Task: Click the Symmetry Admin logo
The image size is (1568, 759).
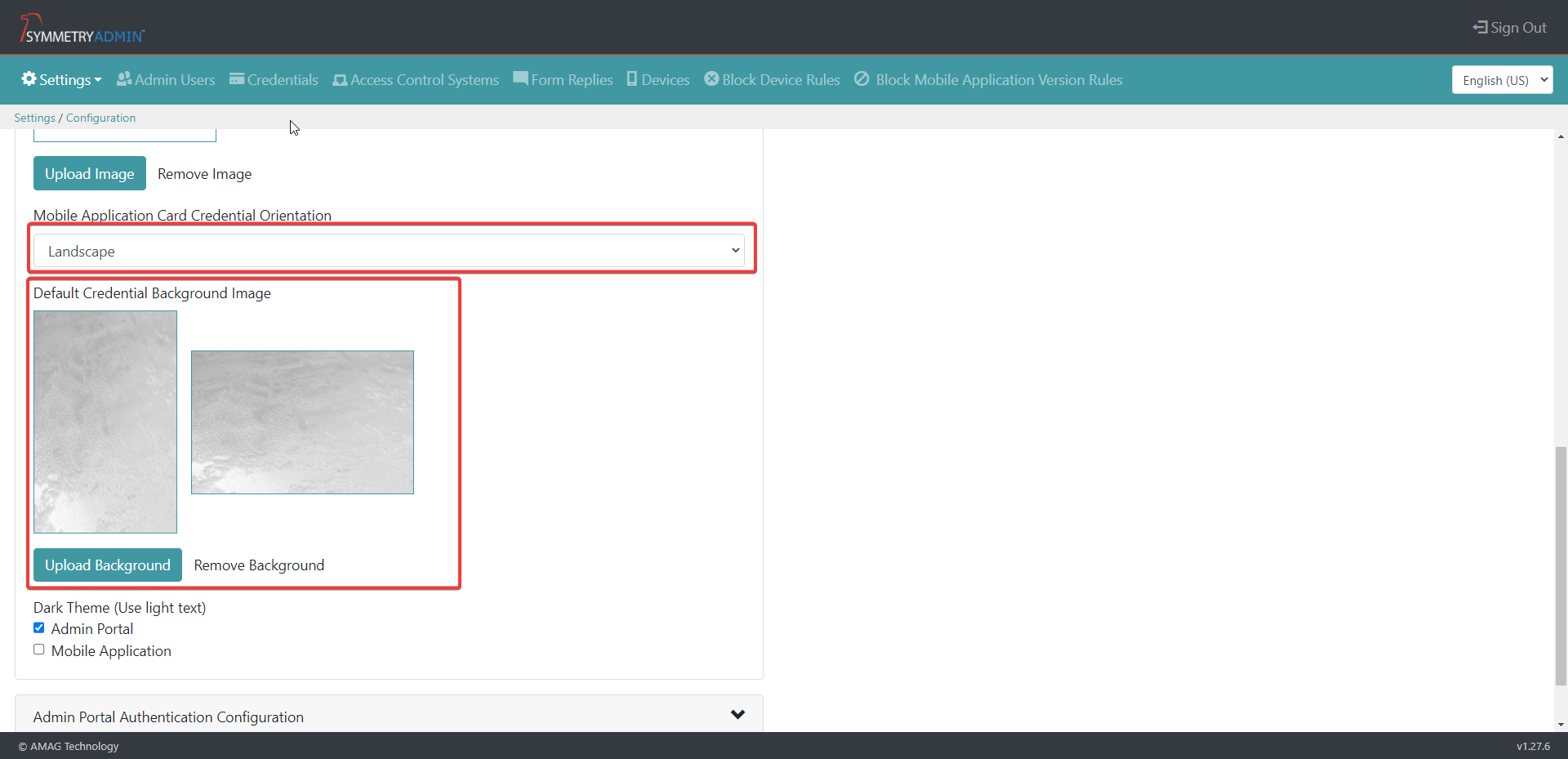Action: (x=82, y=28)
